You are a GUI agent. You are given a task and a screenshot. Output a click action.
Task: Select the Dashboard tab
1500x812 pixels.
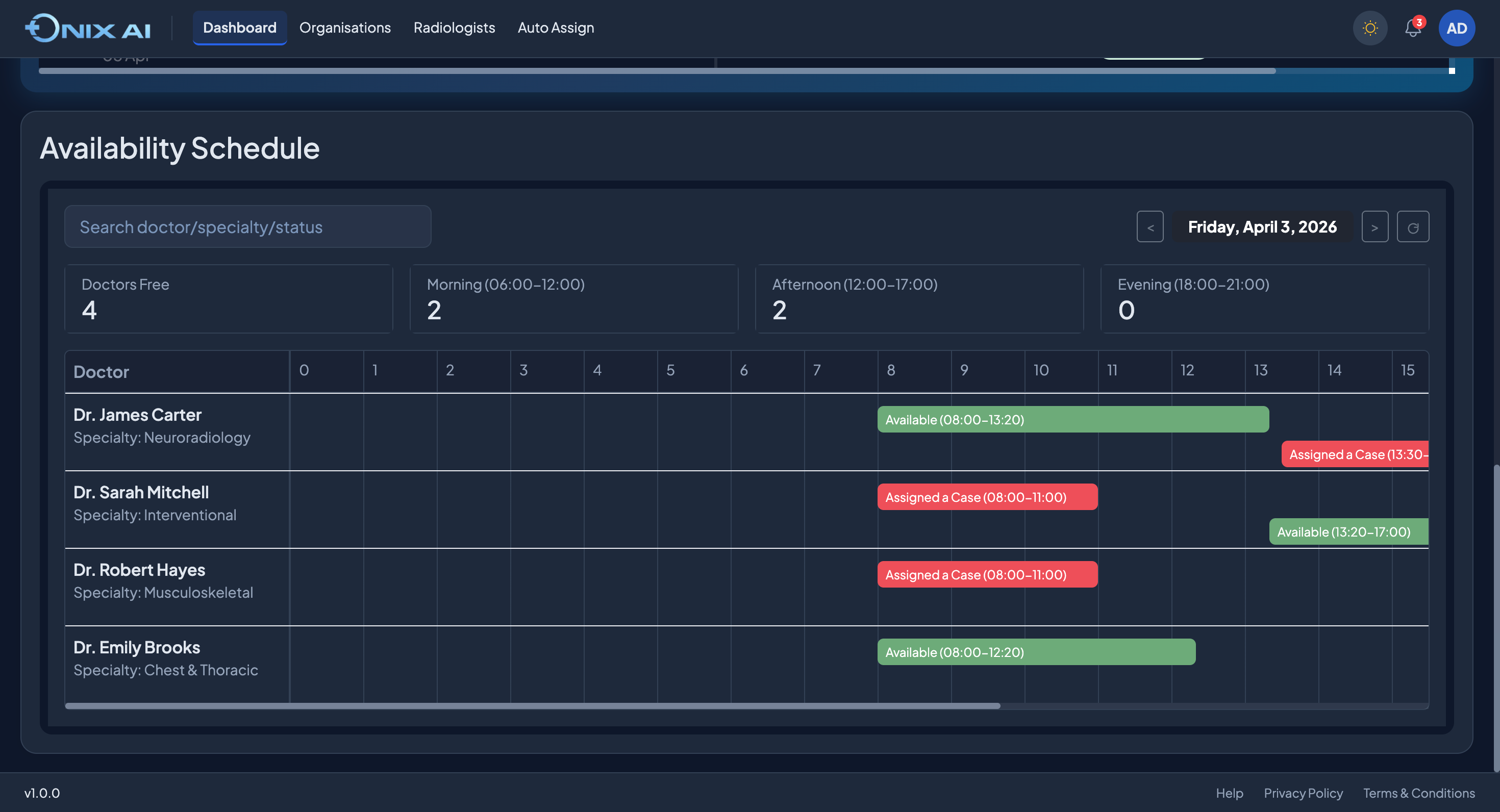point(239,28)
